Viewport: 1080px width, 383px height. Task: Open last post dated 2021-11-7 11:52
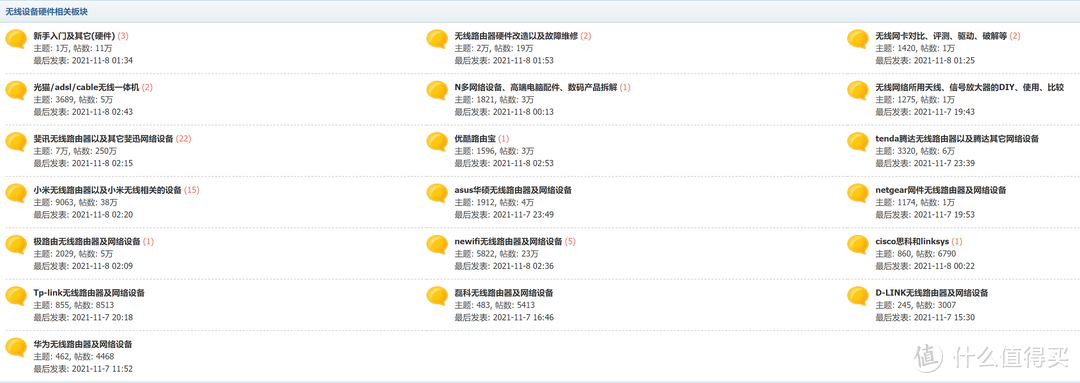click(102, 369)
